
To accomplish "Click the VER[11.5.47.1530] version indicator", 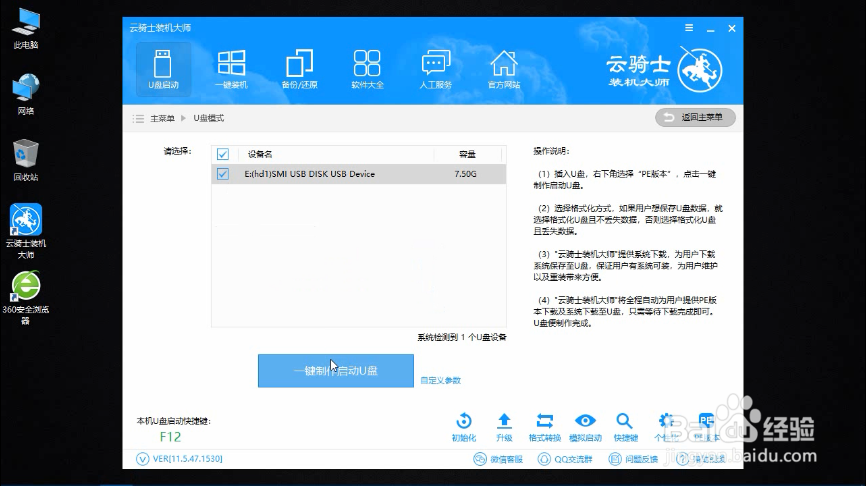I will pos(180,459).
